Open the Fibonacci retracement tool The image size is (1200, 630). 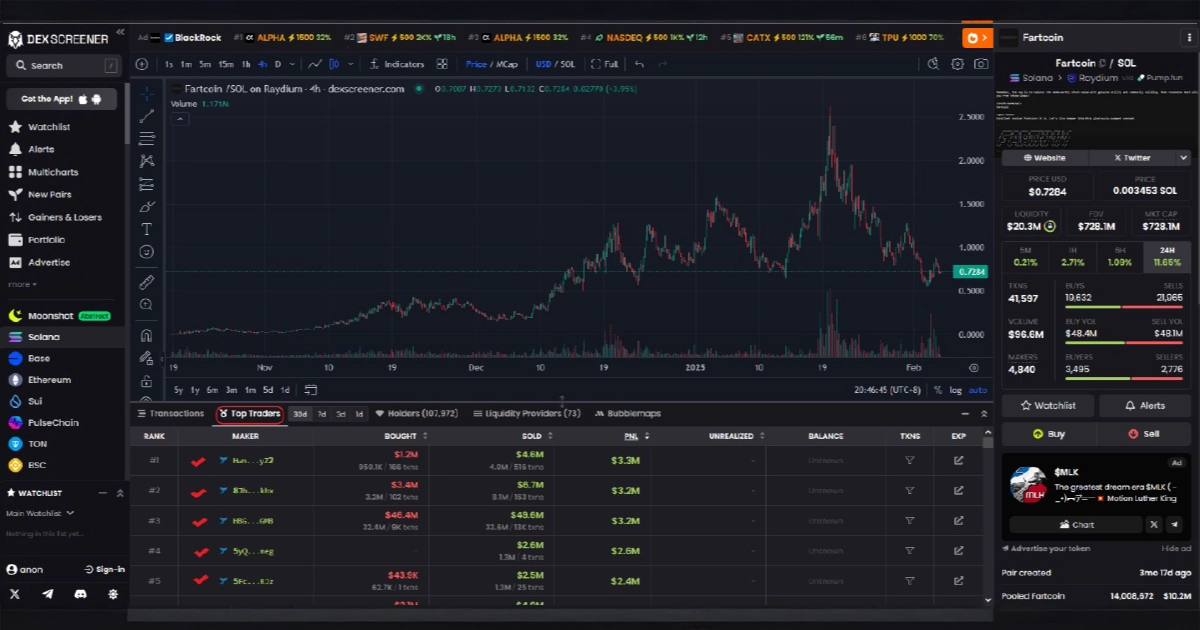pos(147,138)
